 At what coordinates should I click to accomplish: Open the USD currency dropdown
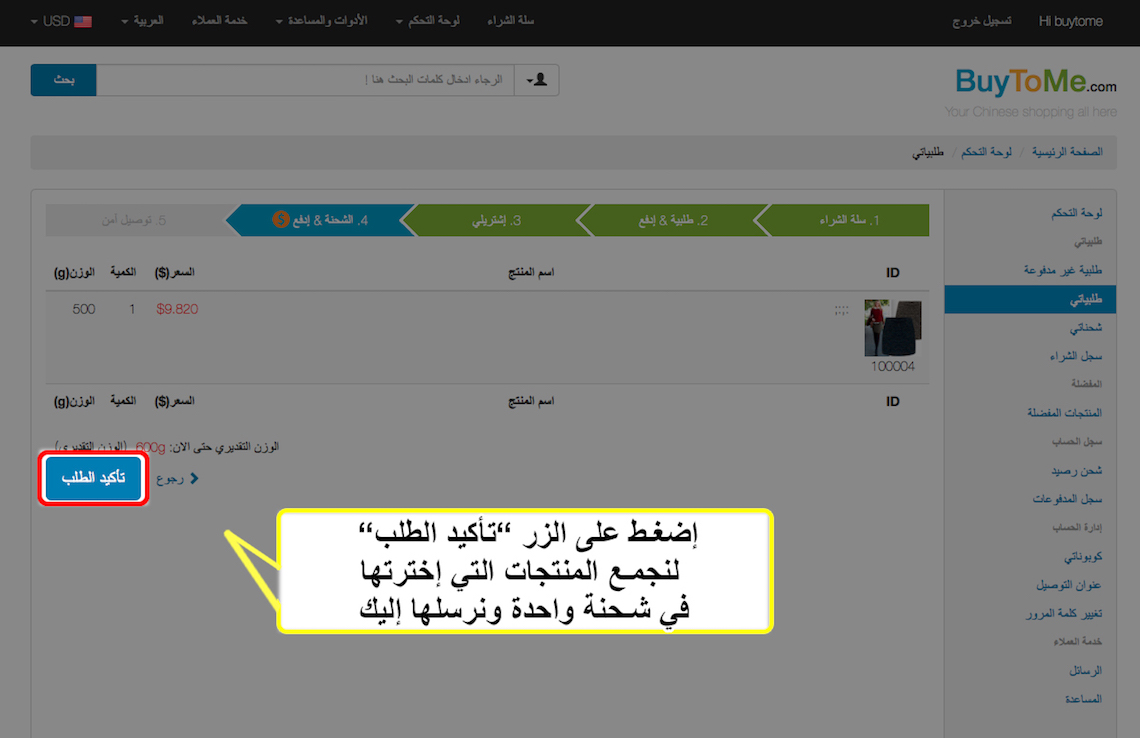[x=61, y=21]
